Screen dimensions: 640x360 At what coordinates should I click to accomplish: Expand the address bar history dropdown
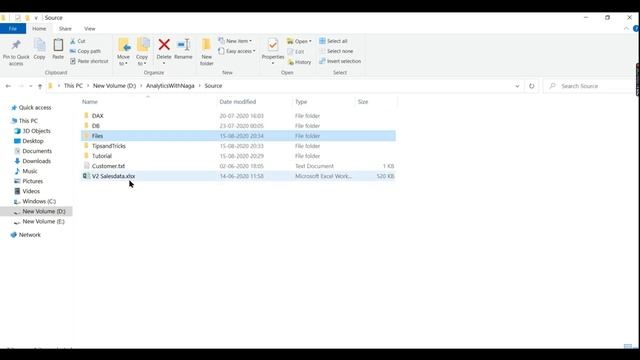point(517,86)
